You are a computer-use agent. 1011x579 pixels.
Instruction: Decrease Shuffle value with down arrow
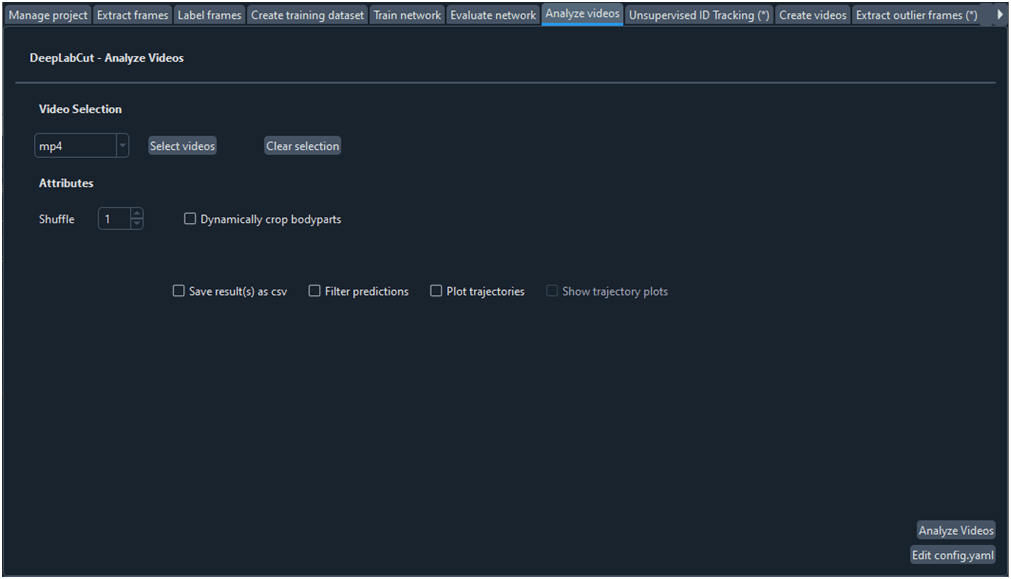pos(137,224)
